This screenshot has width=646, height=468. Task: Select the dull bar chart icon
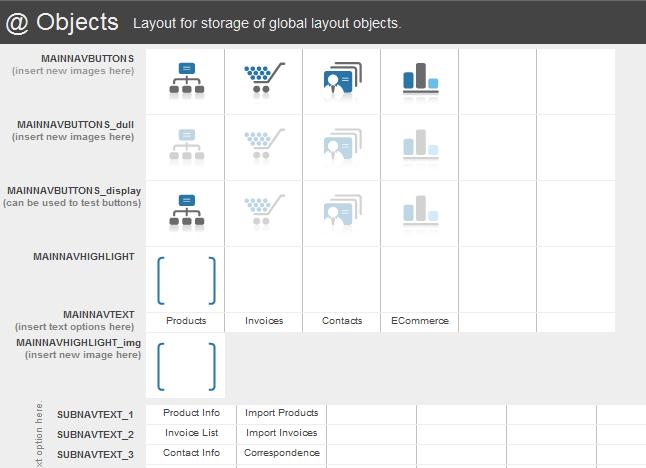(419, 146)
